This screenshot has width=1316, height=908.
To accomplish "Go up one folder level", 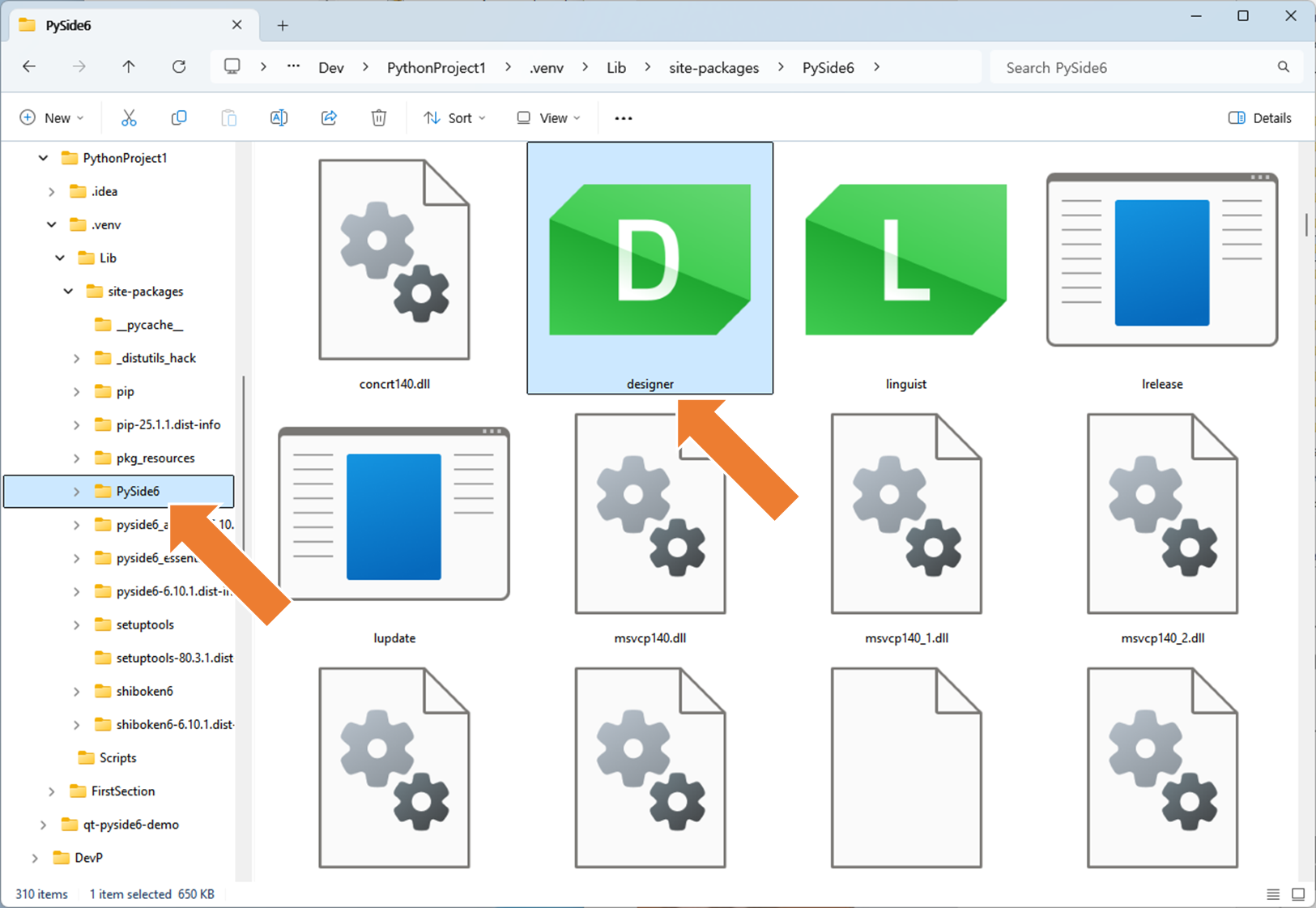I will tap(129, 66).
